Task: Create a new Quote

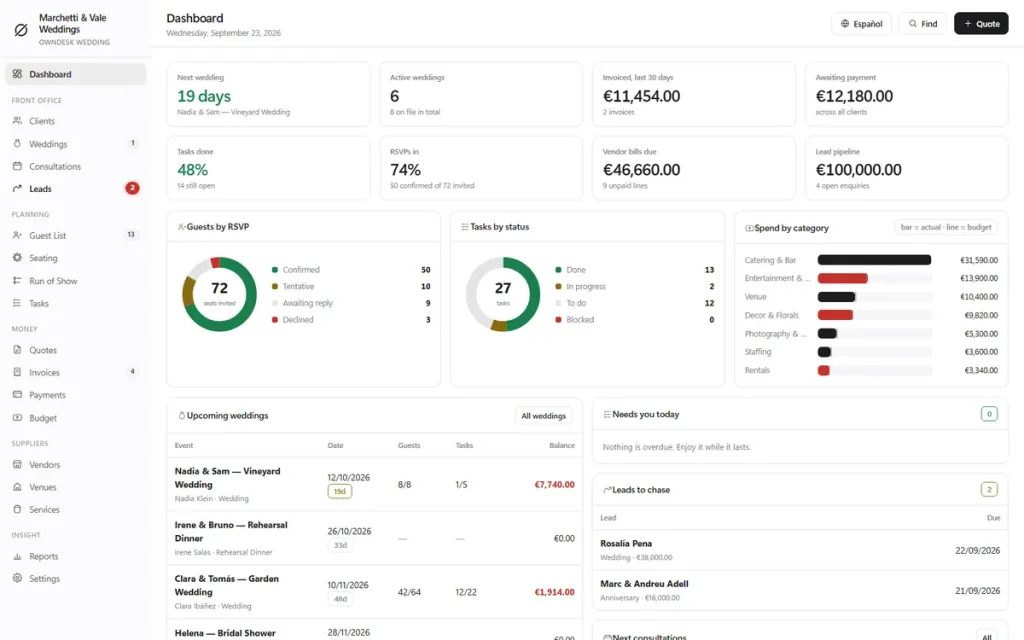Action: (981, 24)
